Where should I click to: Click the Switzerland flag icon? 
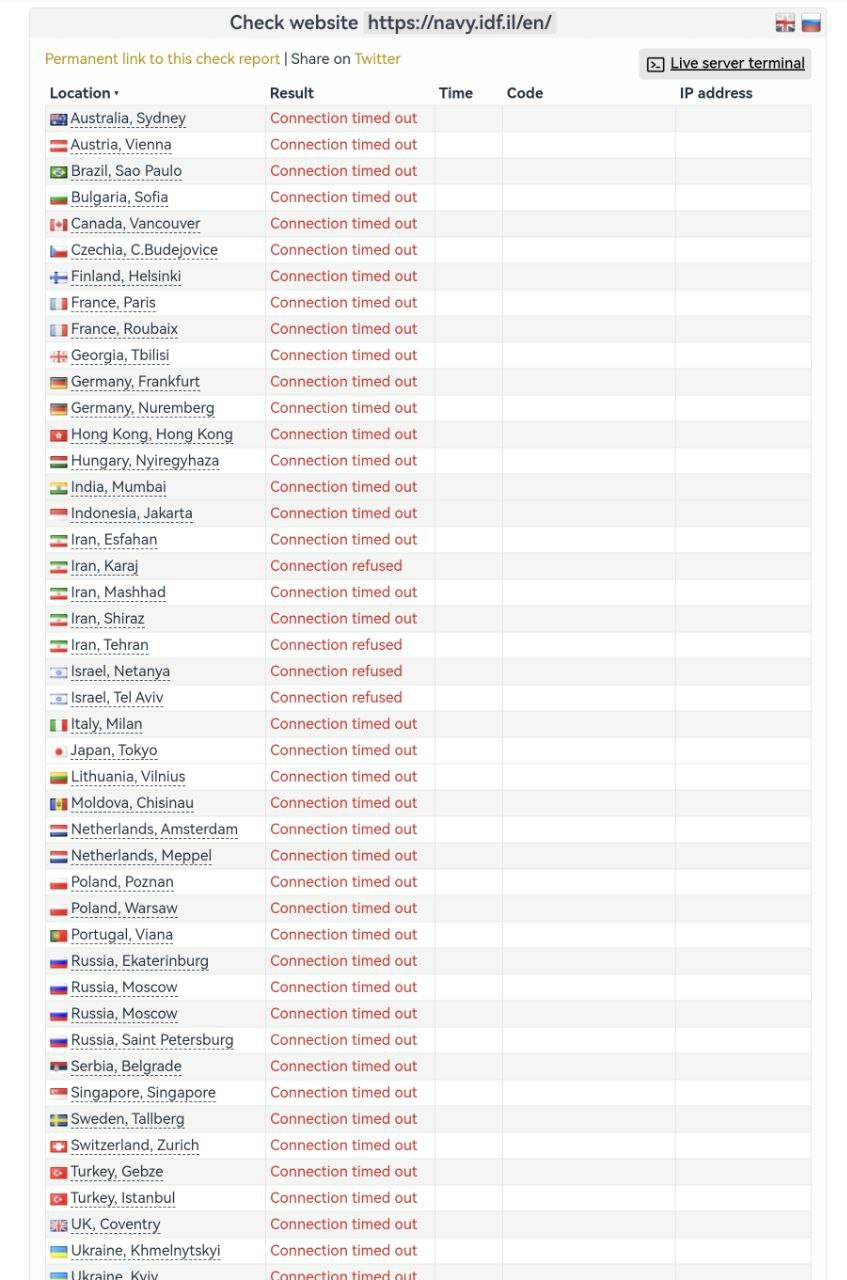[59, 1146]
